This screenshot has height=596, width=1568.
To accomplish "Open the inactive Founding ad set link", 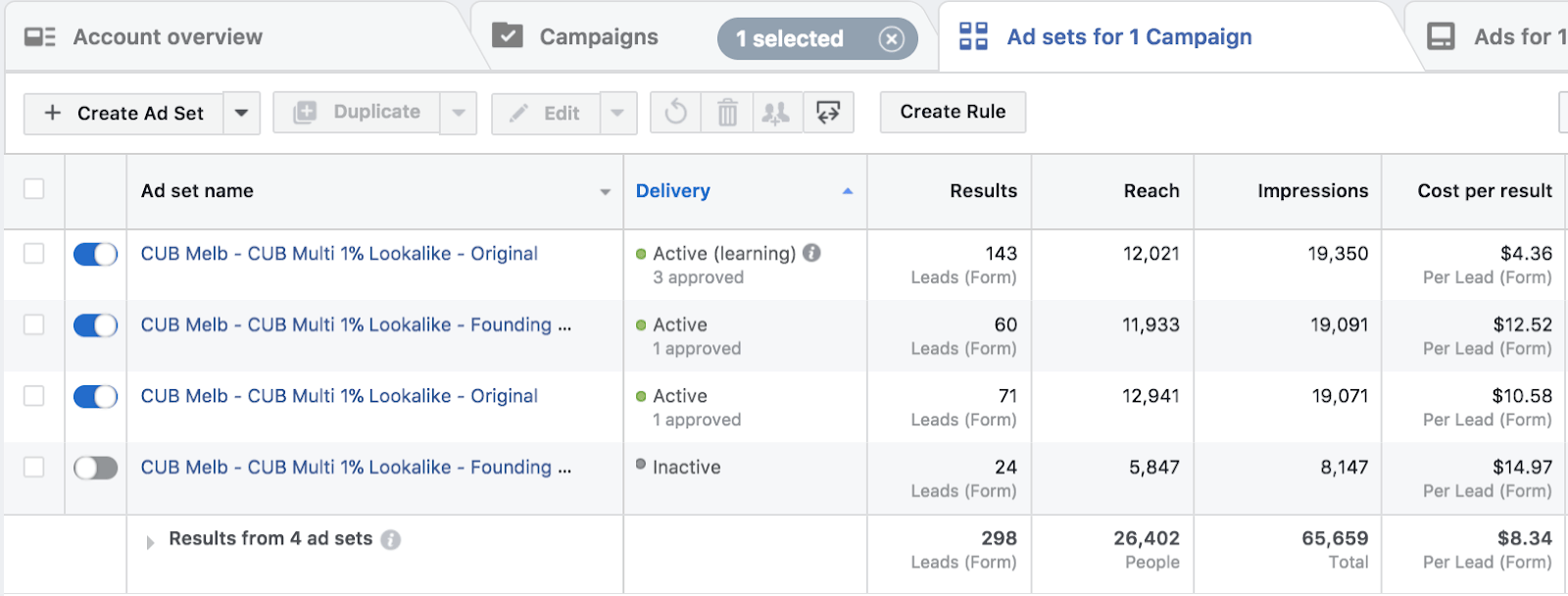I will (x=346, y=468).
